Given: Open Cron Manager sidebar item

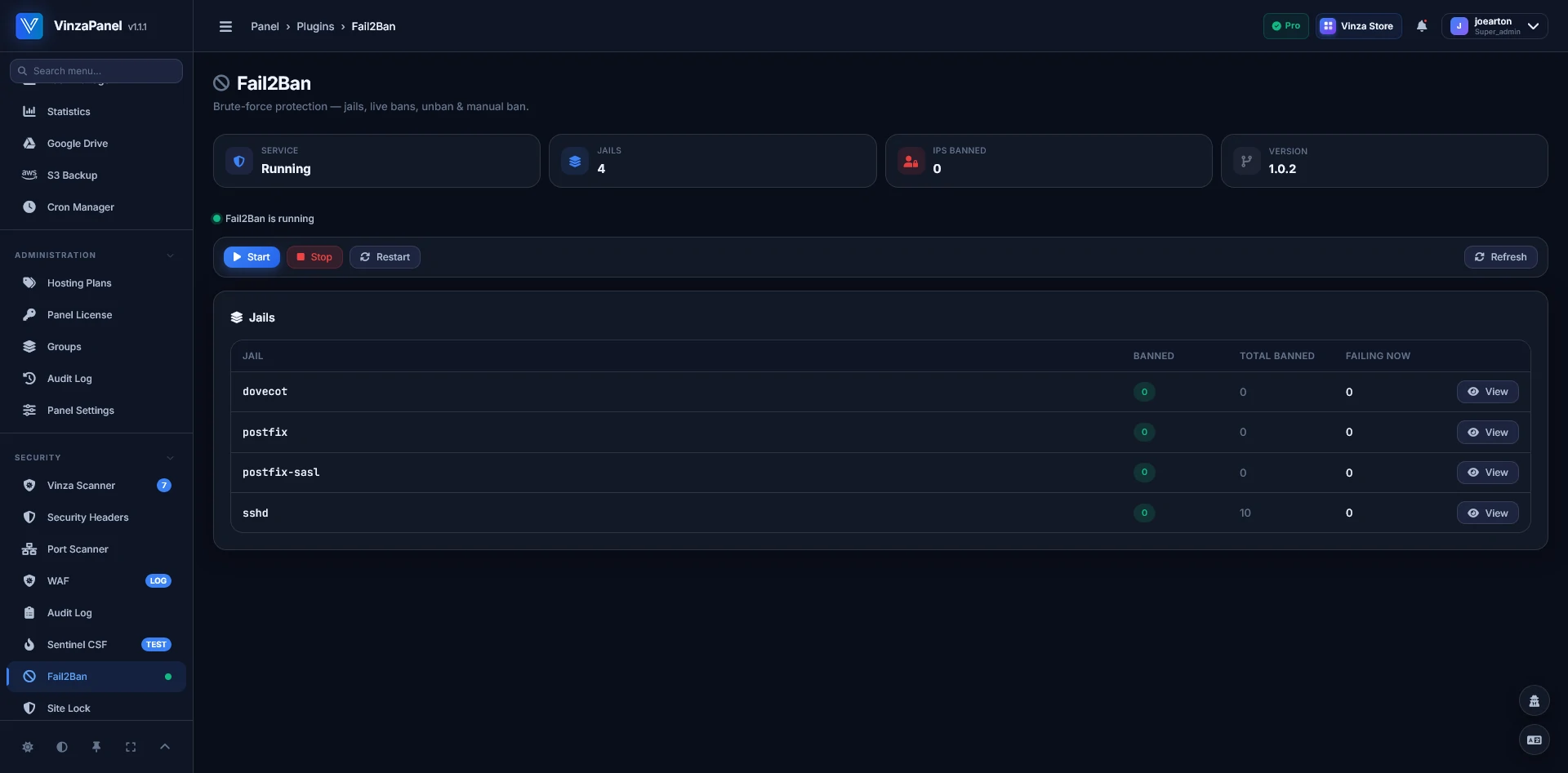Looking at the screenshot, I should 96,207.
